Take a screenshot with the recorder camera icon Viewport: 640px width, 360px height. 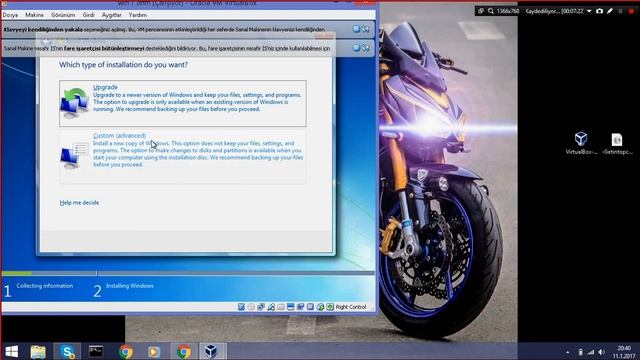pyautogui.click(x=599, y=11)
